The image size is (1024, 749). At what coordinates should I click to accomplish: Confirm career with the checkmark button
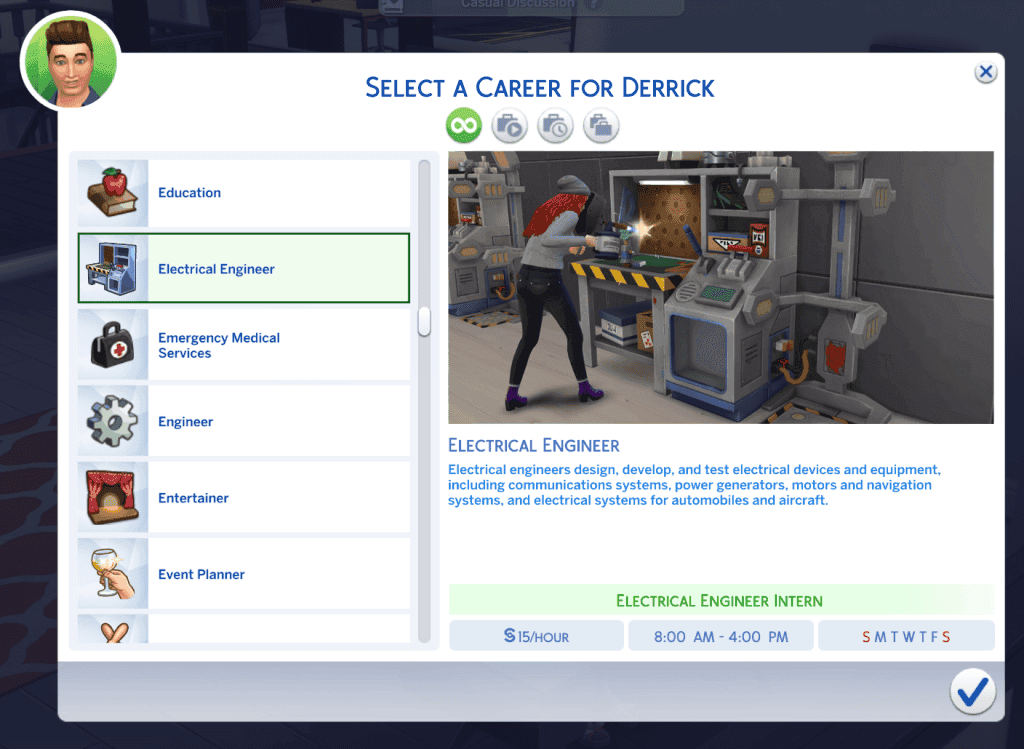point(972,691)
